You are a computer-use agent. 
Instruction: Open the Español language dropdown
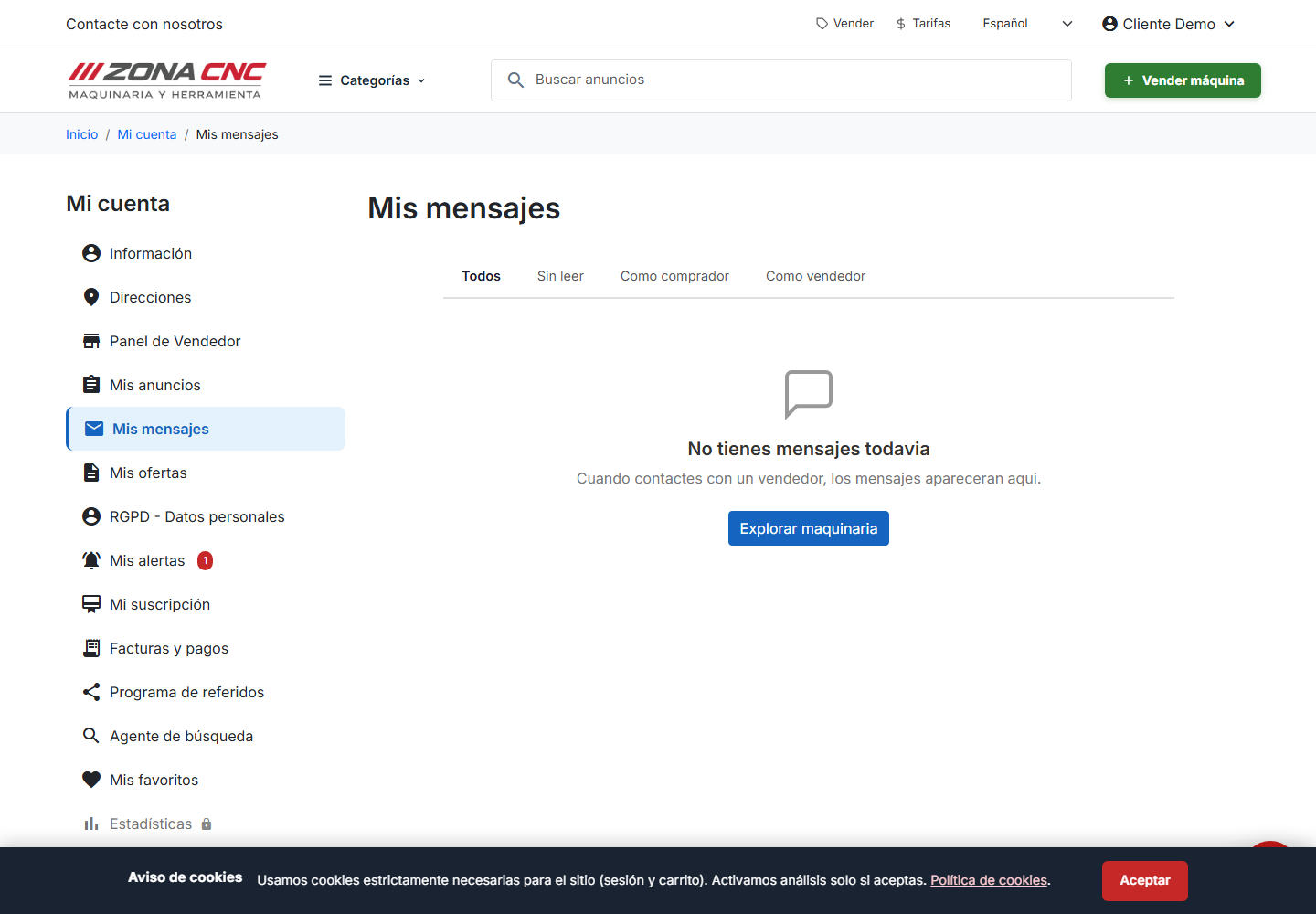pyautogui.click(x=1027, y=24)
